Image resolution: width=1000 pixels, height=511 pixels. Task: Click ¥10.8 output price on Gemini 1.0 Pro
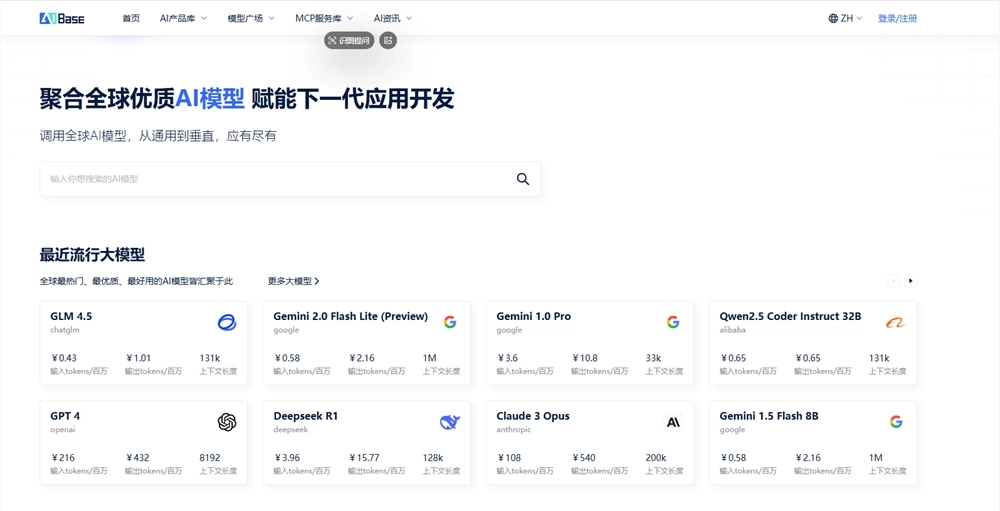(x=585, y=358)
